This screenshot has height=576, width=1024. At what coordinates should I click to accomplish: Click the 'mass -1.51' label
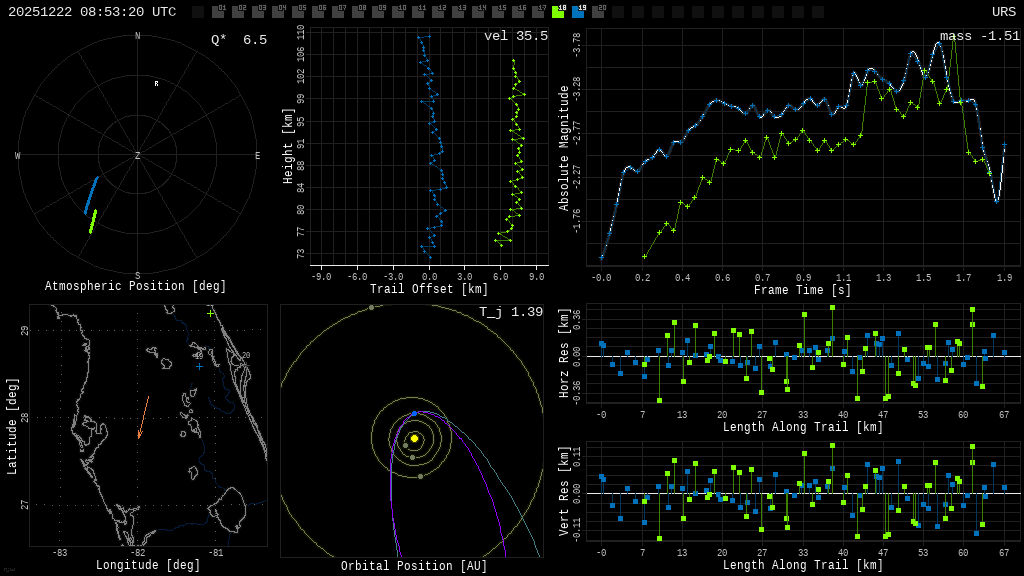(979, 36)
